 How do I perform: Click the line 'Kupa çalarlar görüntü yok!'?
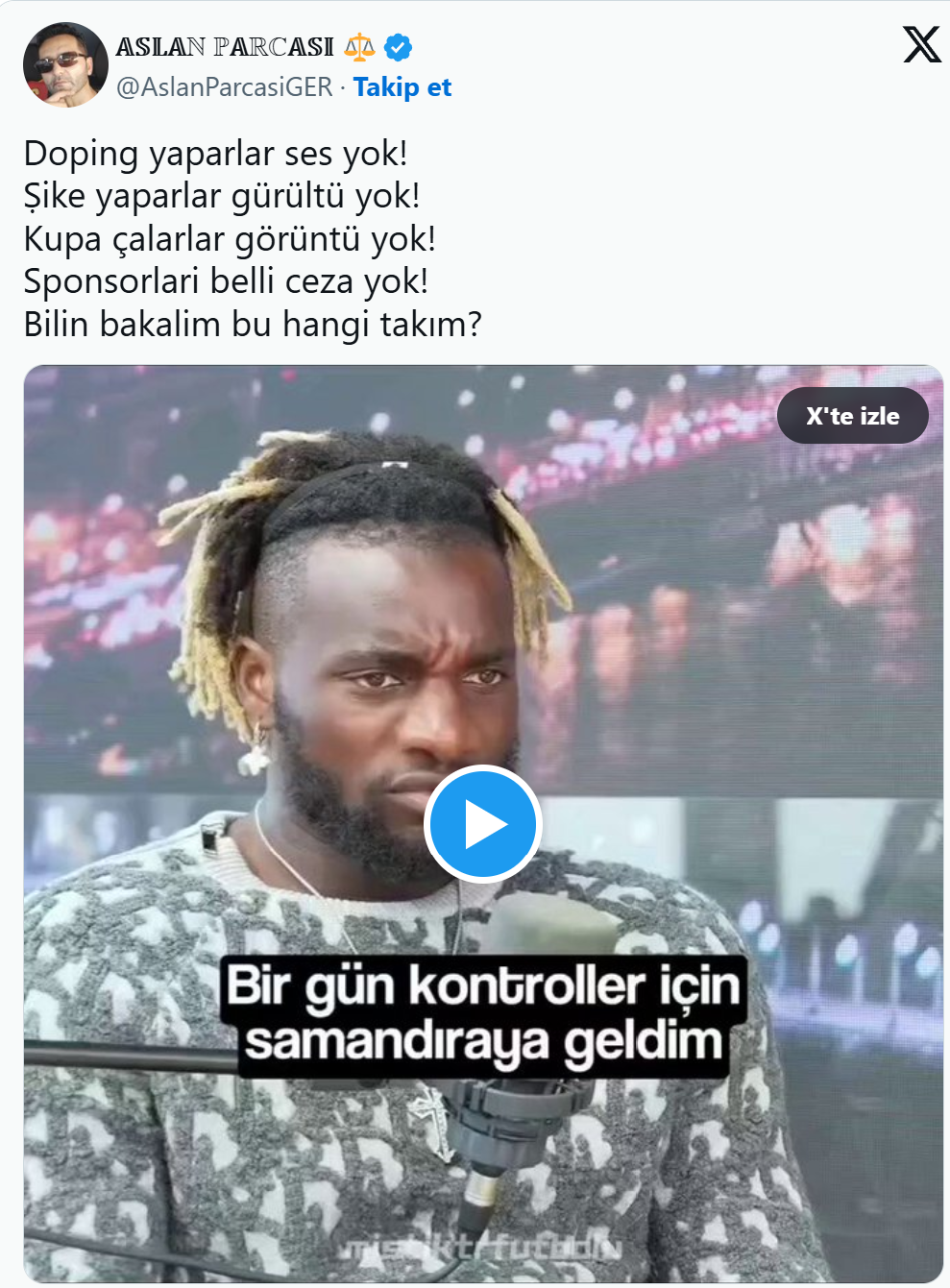230,239
